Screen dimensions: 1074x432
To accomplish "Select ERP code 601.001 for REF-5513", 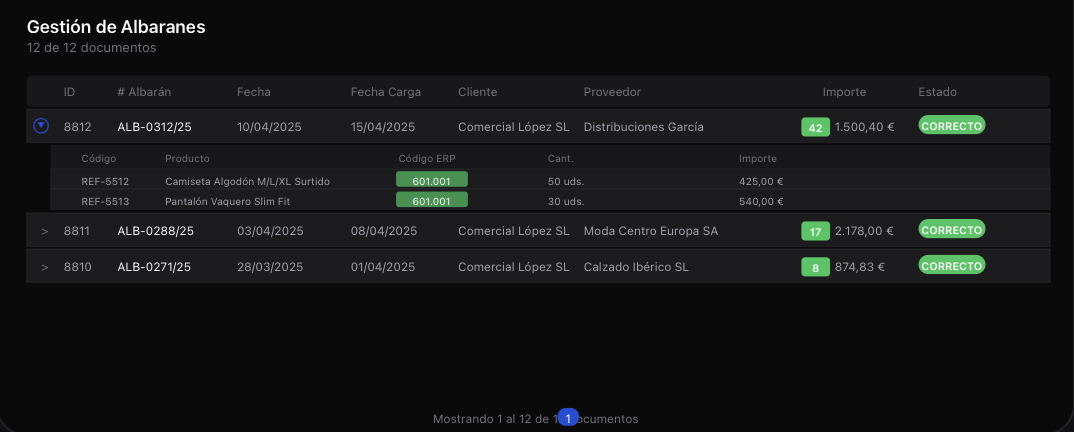I will pyautogui.click(x=432, y=200).
